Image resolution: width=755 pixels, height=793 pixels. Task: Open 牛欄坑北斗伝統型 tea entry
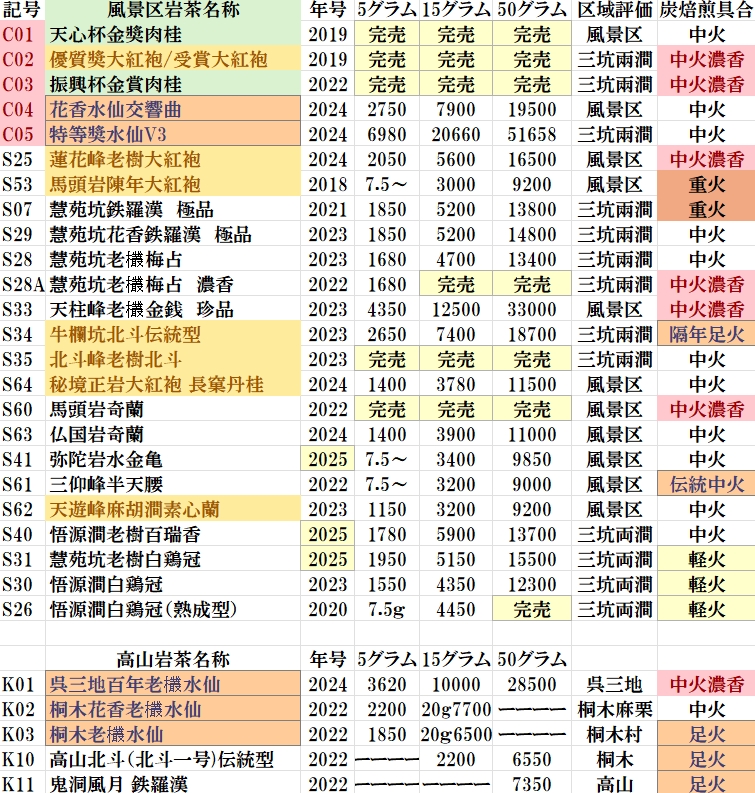[x=125, y=334]
